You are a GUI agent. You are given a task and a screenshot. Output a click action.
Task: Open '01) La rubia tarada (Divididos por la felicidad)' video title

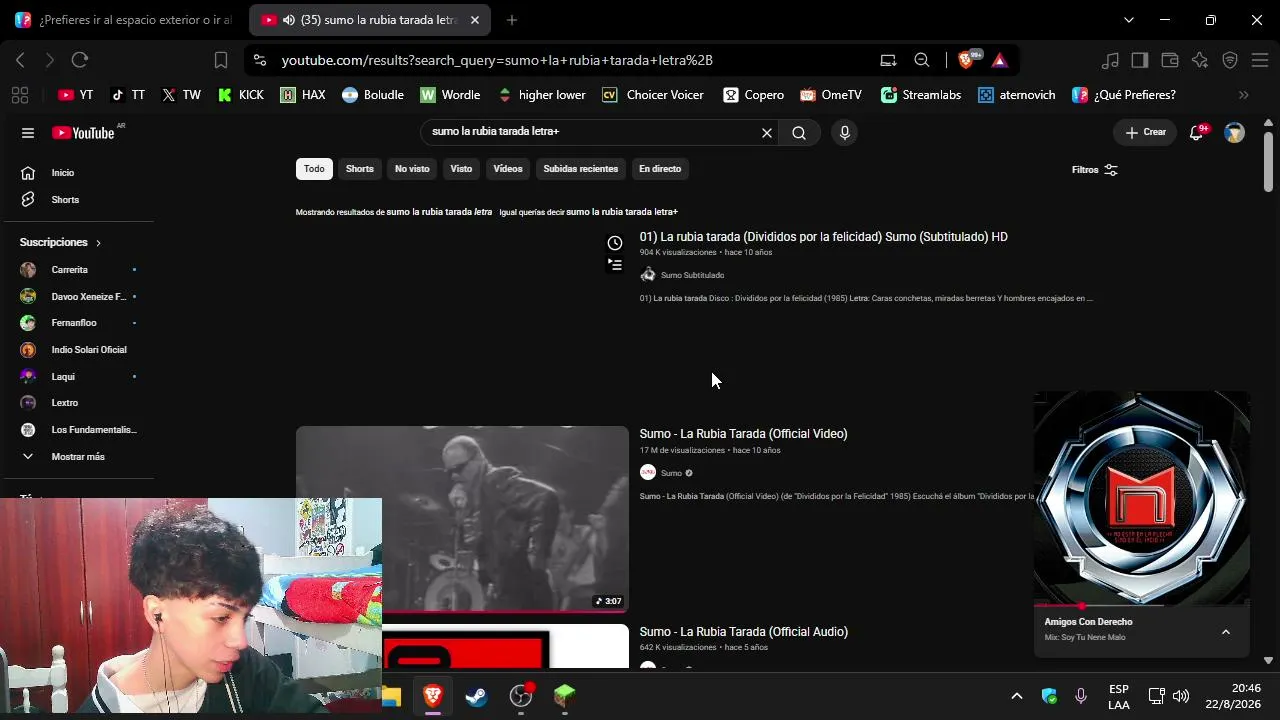pyautogui.click(x=824, y=237)
